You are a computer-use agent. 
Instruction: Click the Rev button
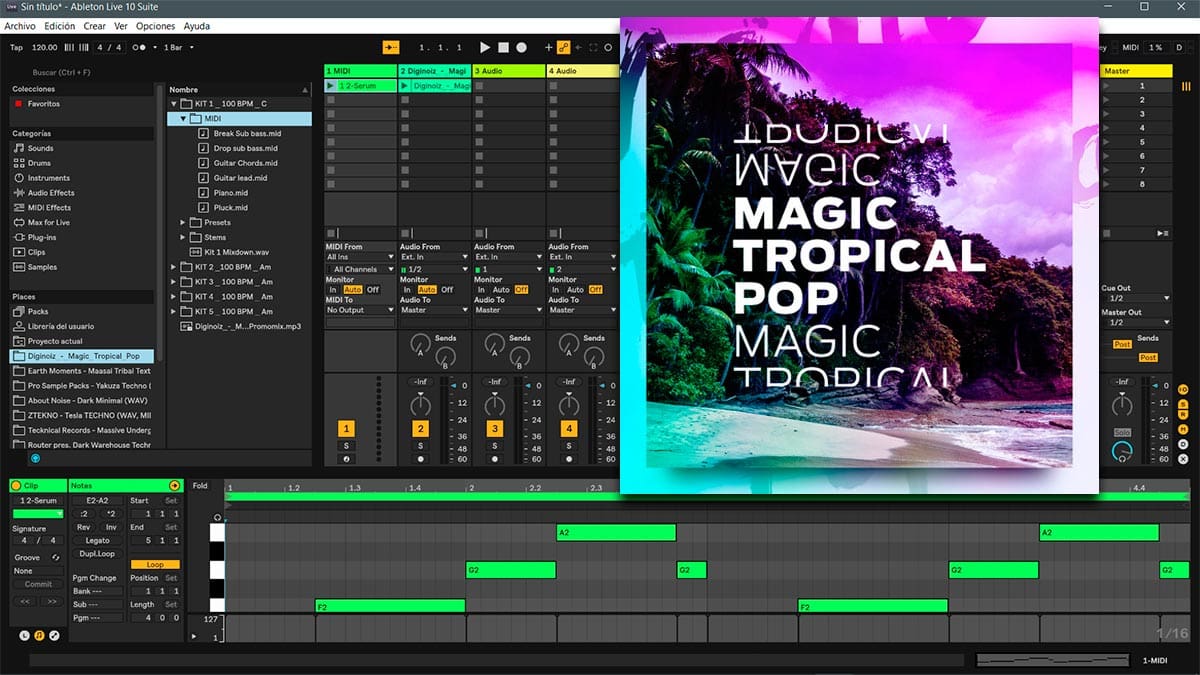coord(84,527)
